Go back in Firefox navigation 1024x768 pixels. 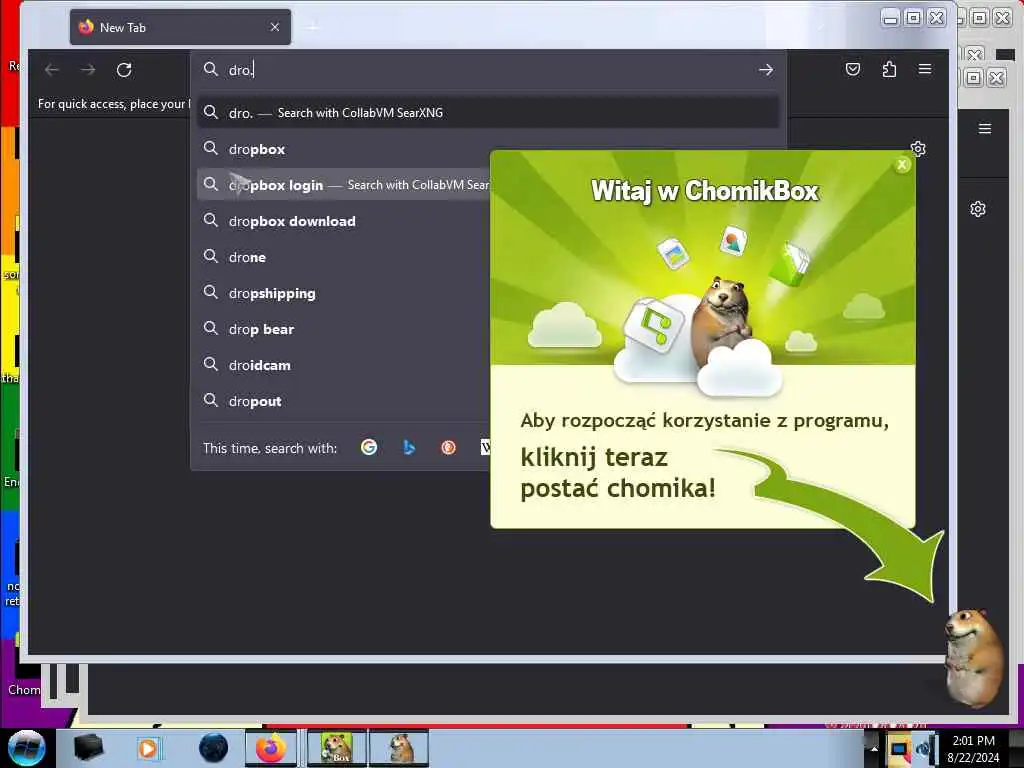(x=52, y=69)
